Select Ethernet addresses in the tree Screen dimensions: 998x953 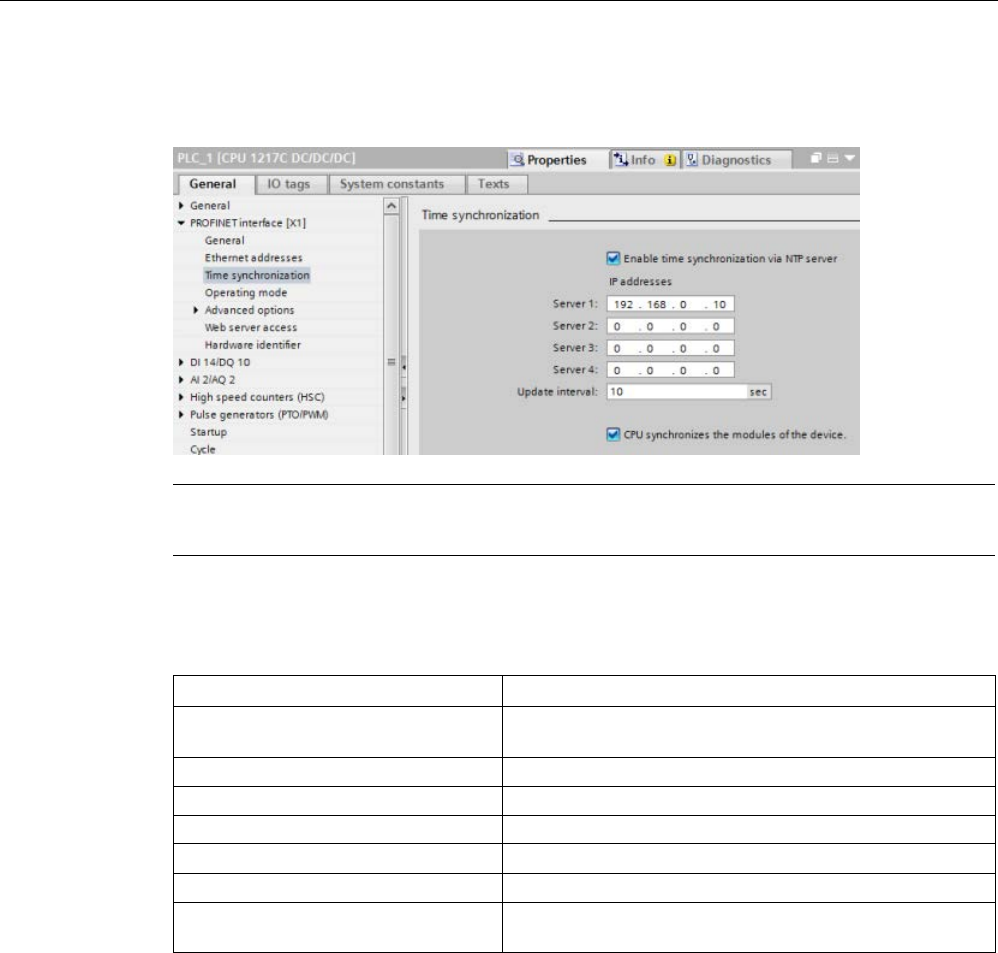pyautogui.click(x=253, y=258)
